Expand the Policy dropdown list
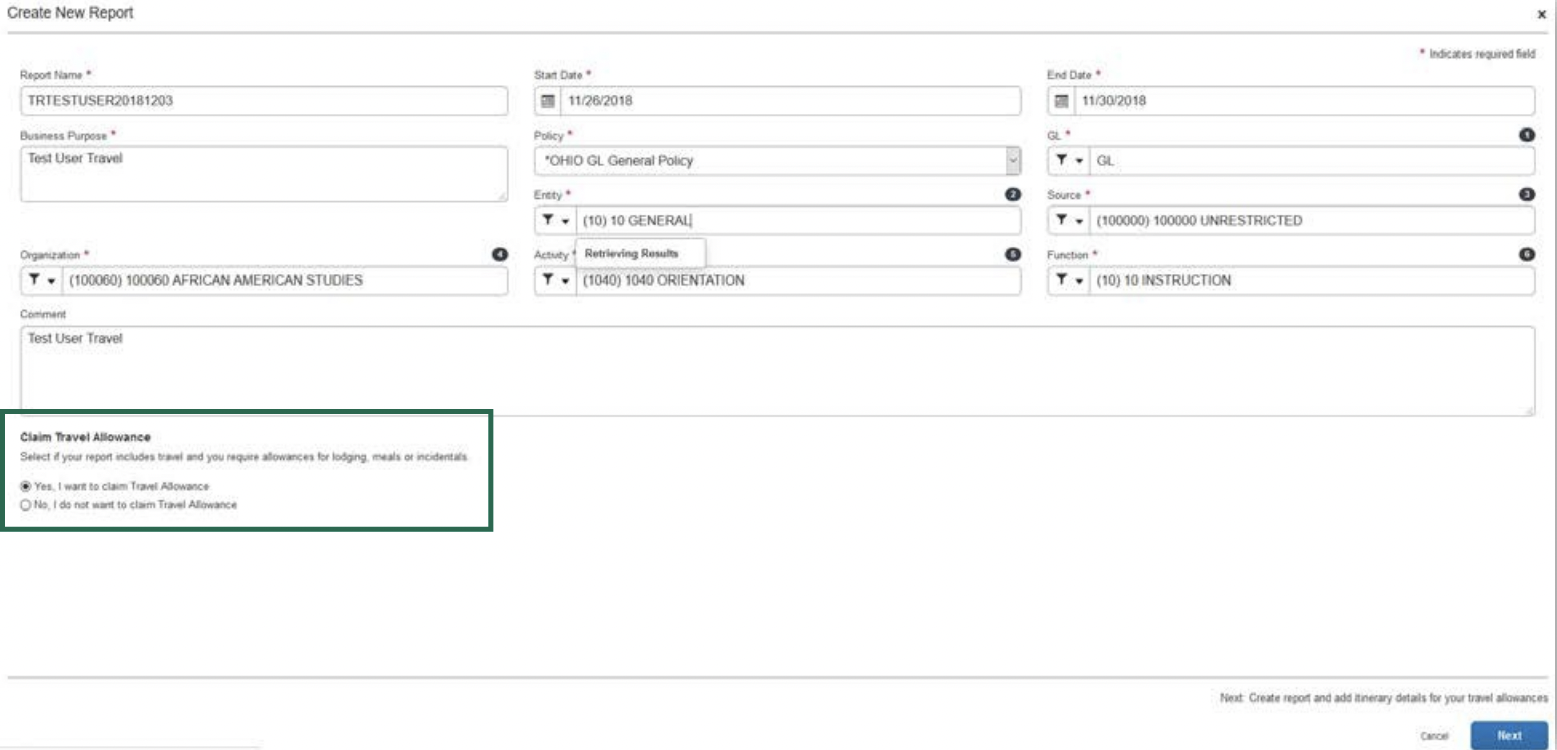This screenshot has width=1557, height=750. pos(1012,161)
